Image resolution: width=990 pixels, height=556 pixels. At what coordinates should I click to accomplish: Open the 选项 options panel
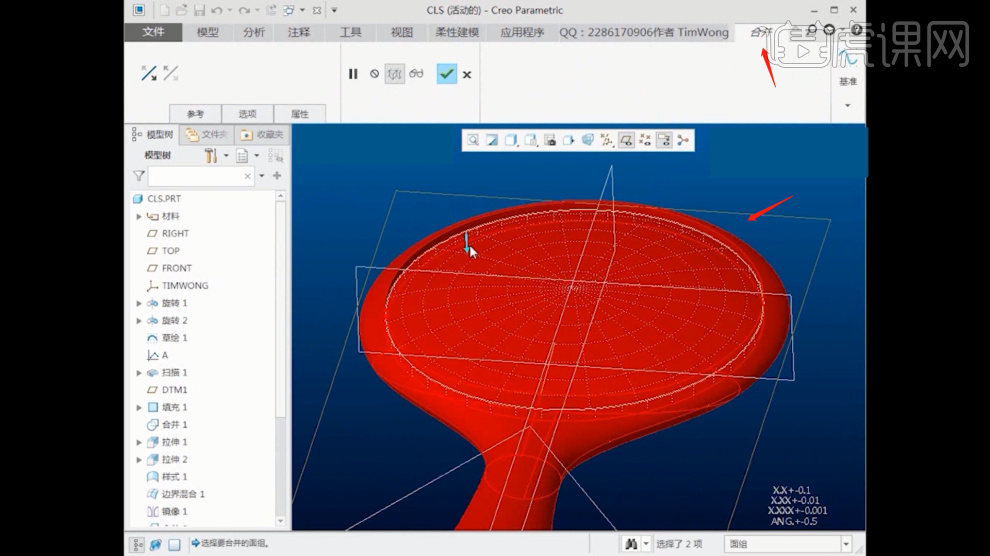tap(247, 114)
